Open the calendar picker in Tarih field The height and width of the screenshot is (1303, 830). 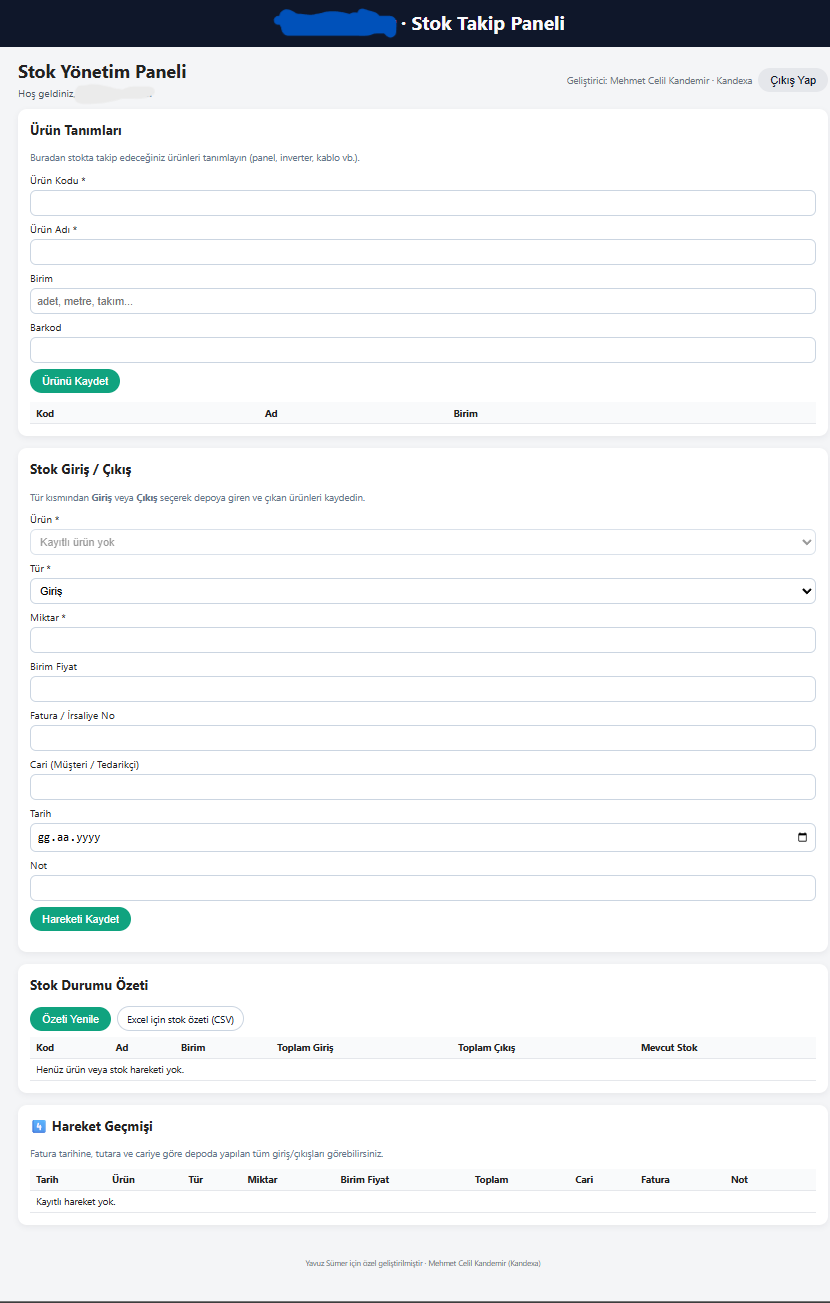click(x=802, y=838)
